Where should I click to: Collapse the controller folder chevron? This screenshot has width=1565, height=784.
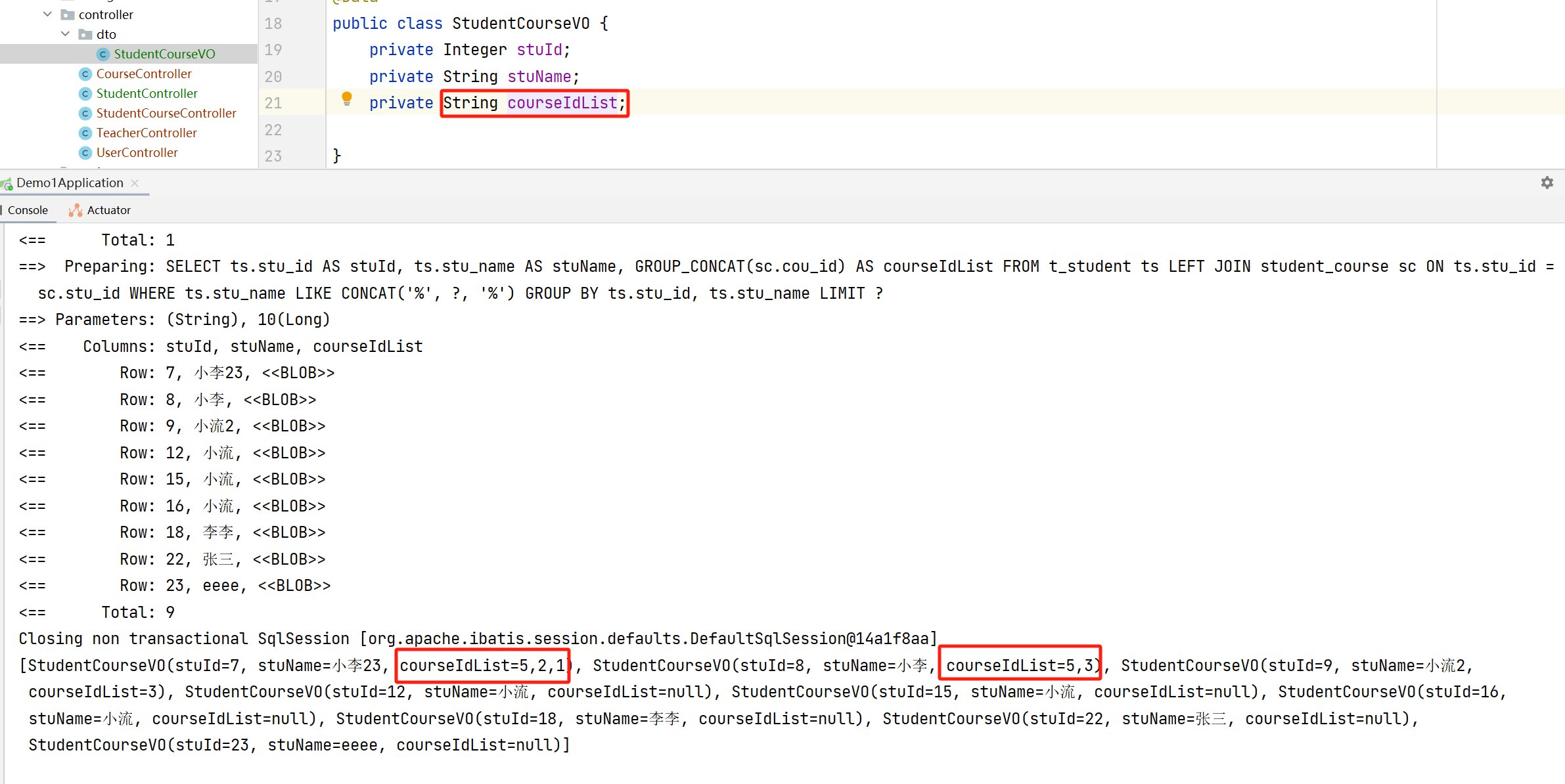(x=47, y=14)
